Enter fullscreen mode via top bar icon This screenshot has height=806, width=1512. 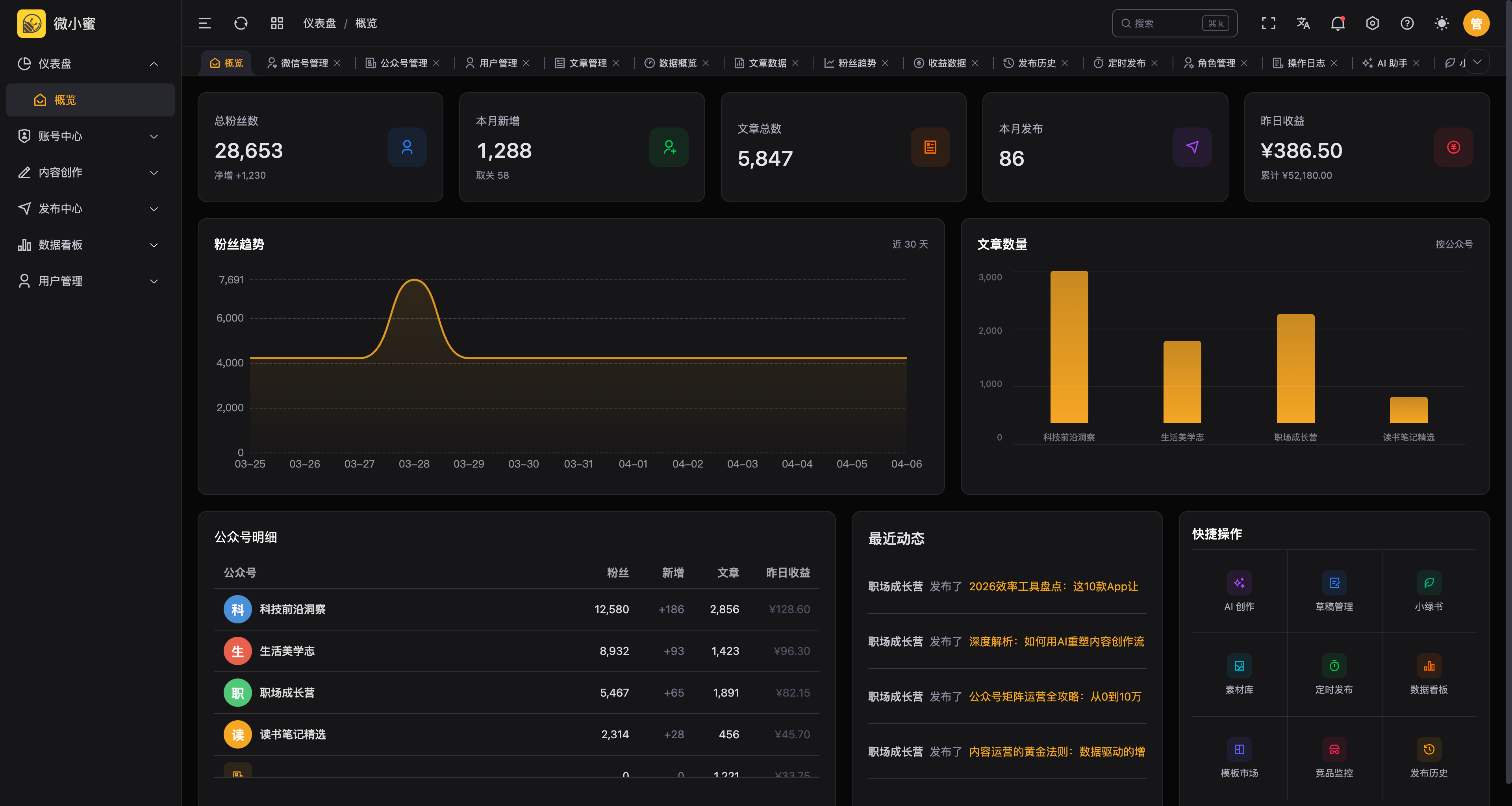[x=1268, y=24]
